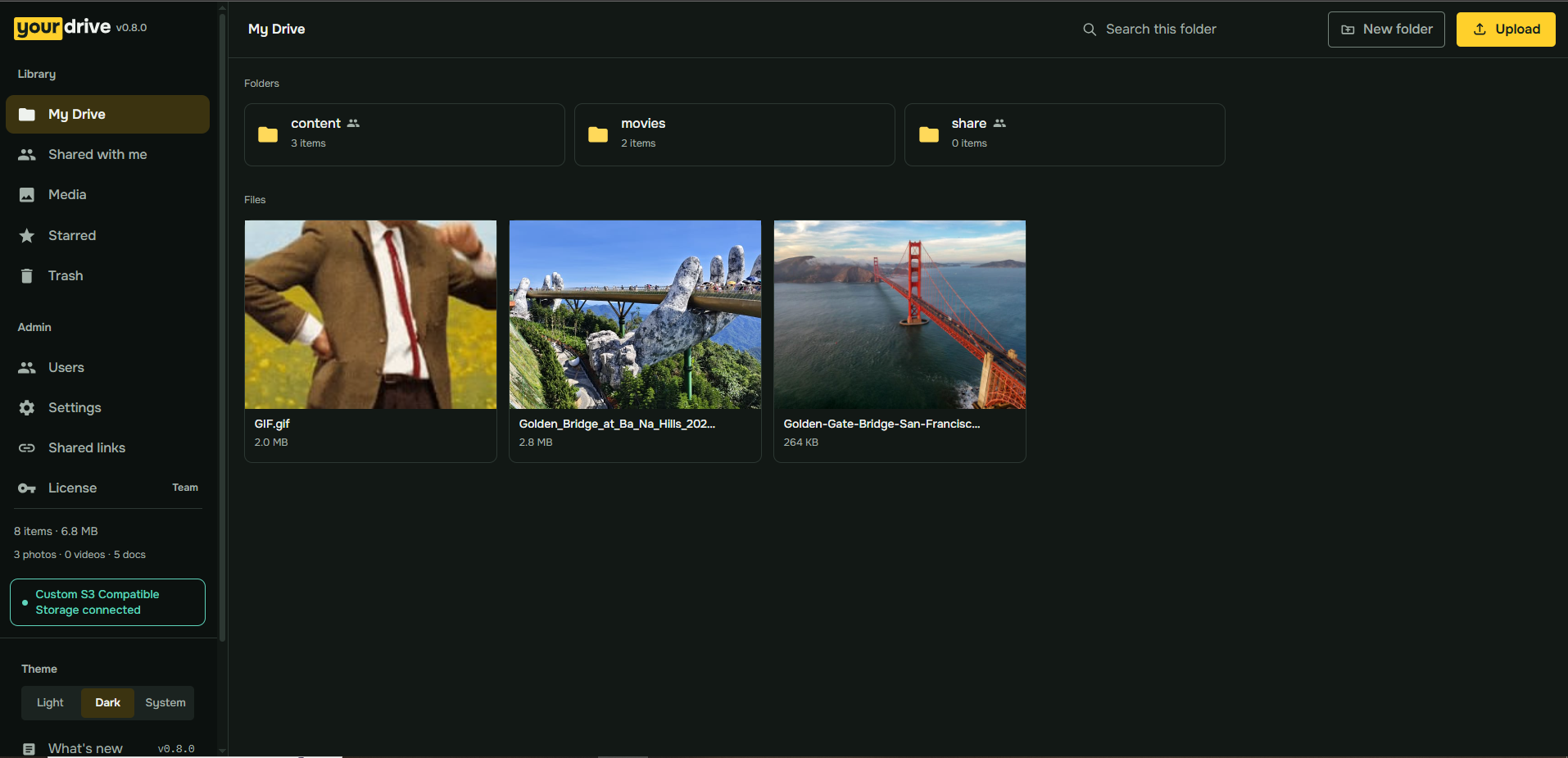Image resolution: width=1568 pixels, height=758 pixels.
Task: Click the New folder button
Action: (1386, 30)
